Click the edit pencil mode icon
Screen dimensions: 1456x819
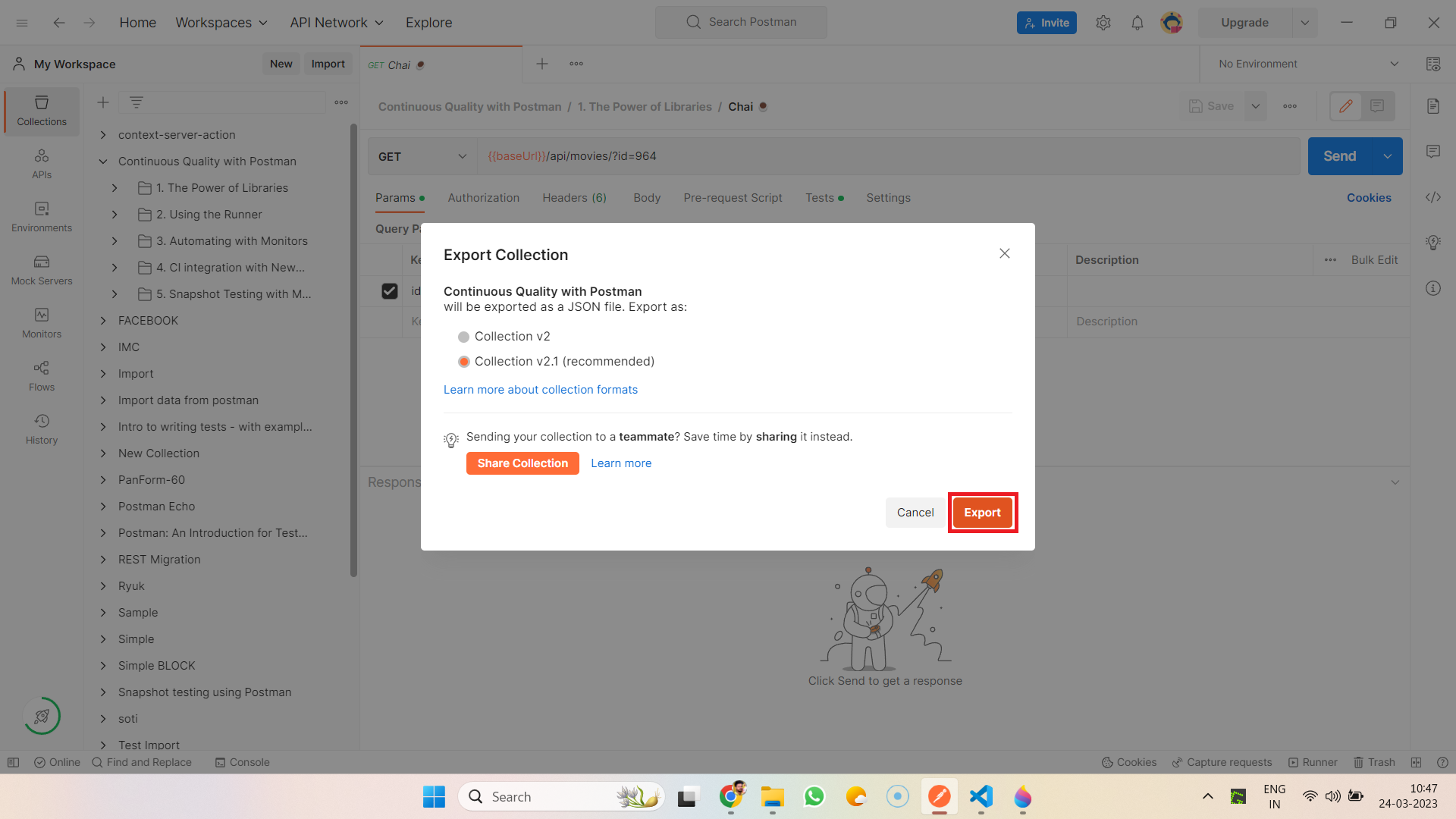pyautogui.click(x=1346, y=106)
